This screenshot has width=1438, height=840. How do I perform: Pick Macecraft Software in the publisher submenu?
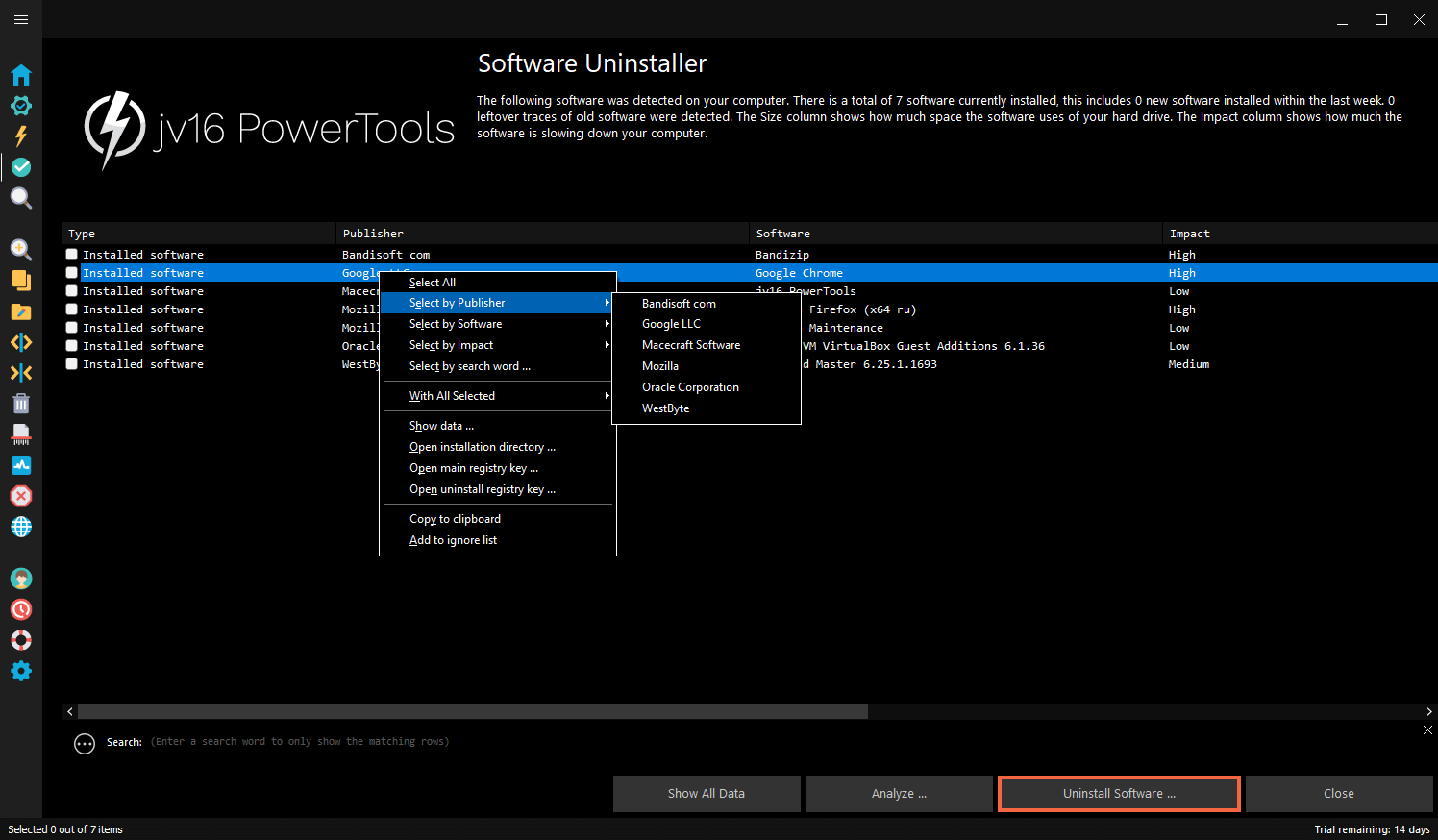(x=707, y=345)
